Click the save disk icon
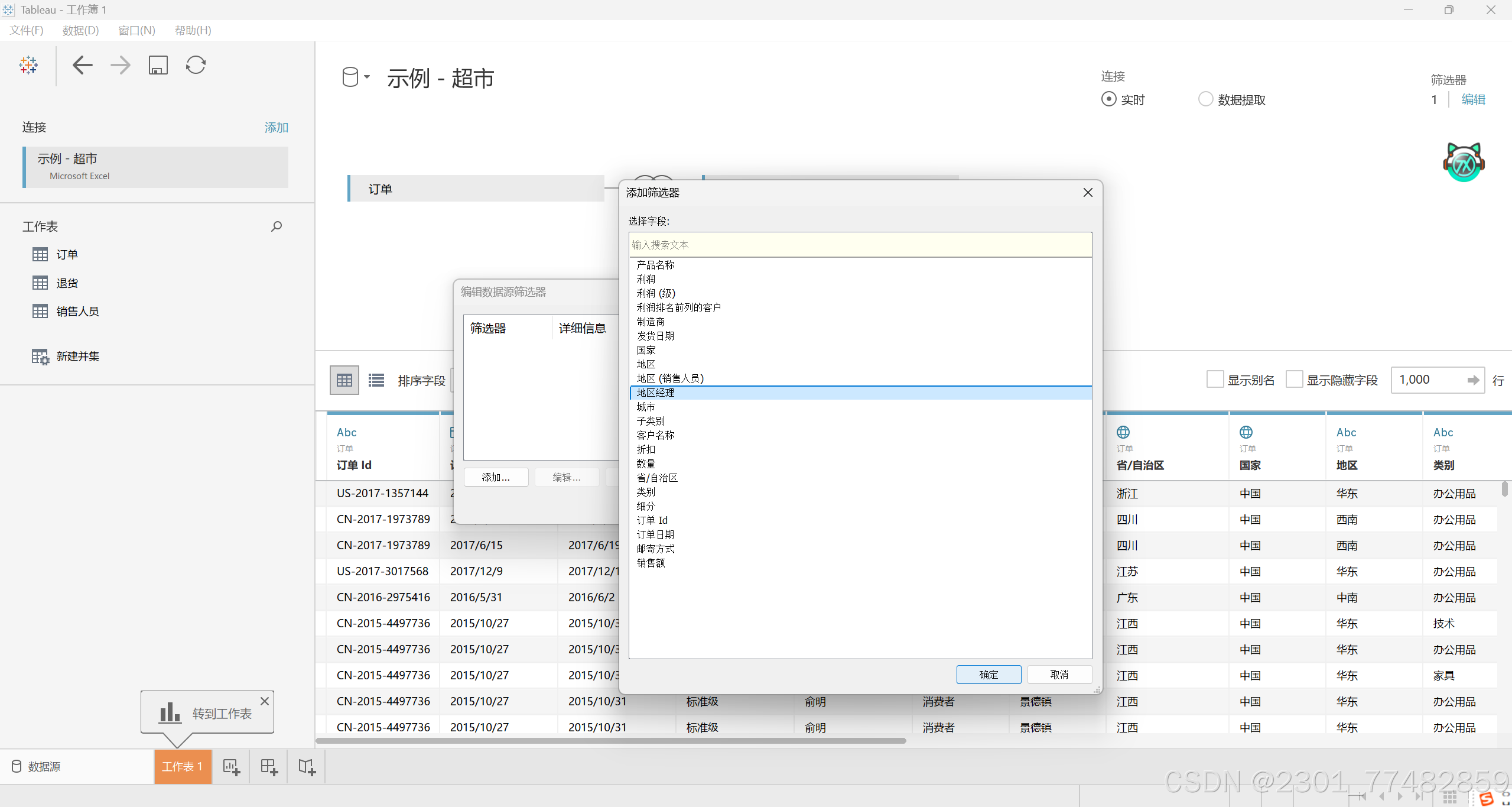This screenshot has width=1512, height=807. [x=158, y=65]
